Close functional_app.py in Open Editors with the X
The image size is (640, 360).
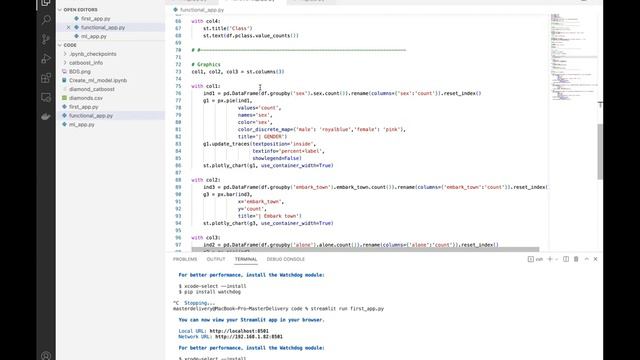[x=68, y=27]
